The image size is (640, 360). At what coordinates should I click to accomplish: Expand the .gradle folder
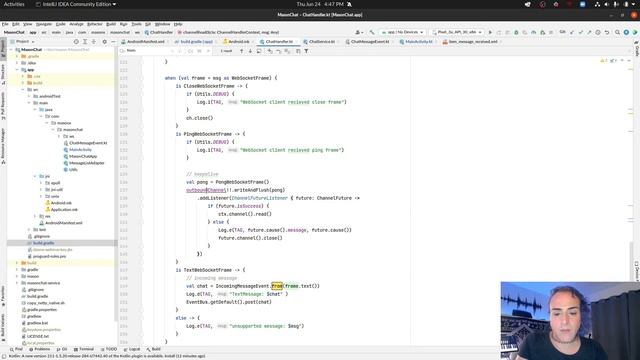tap(17, 56)
